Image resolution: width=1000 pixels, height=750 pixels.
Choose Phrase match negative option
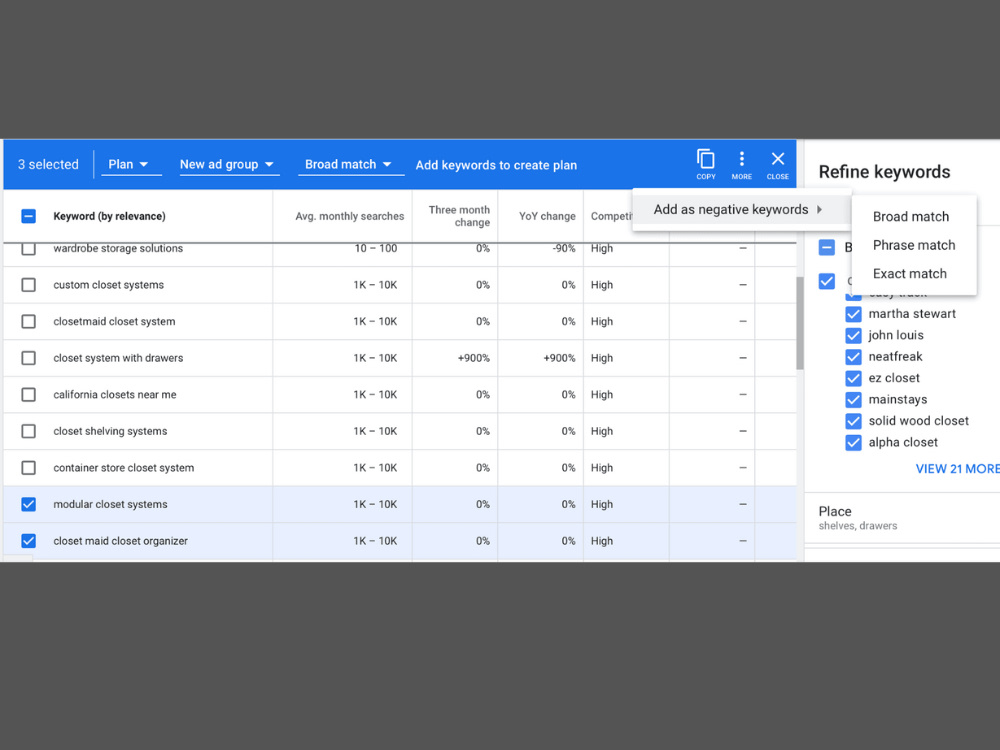pos(914,245)
